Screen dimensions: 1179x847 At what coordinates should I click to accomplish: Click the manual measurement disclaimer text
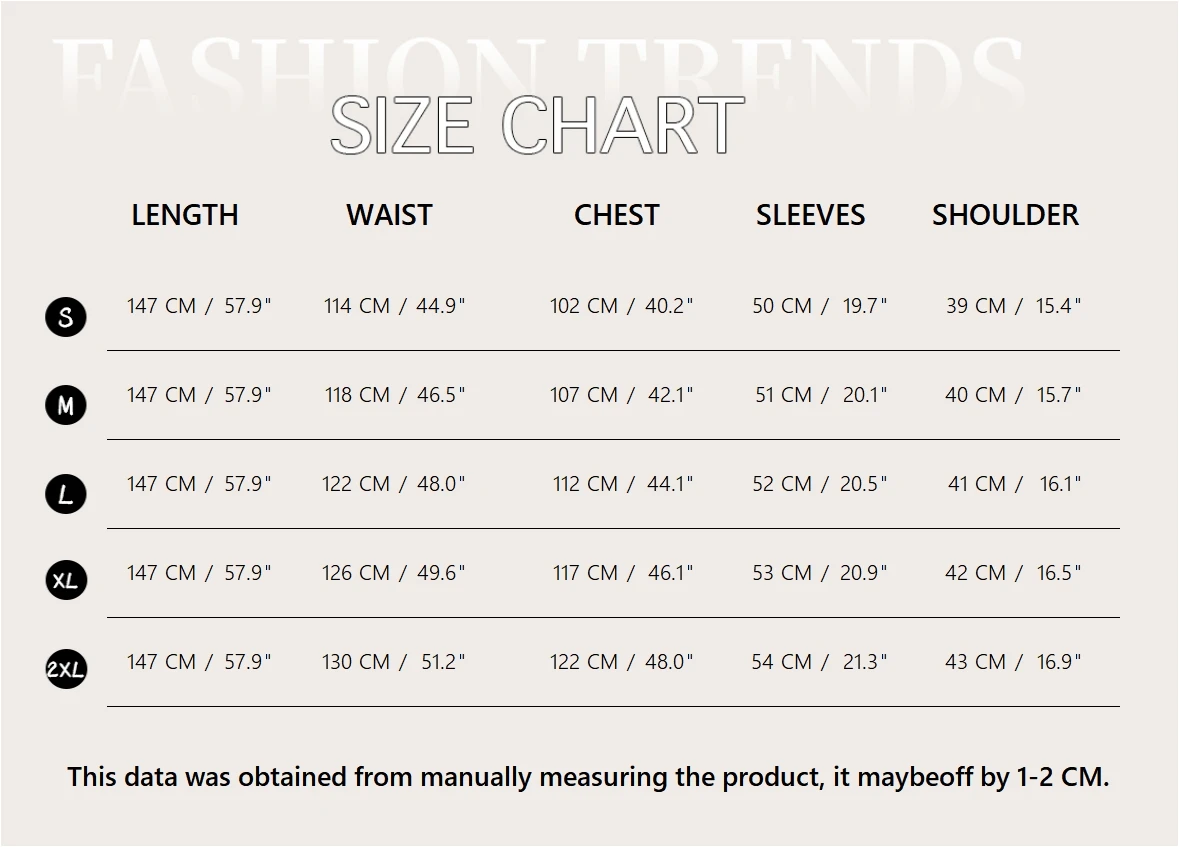click(x=588, y=777)
